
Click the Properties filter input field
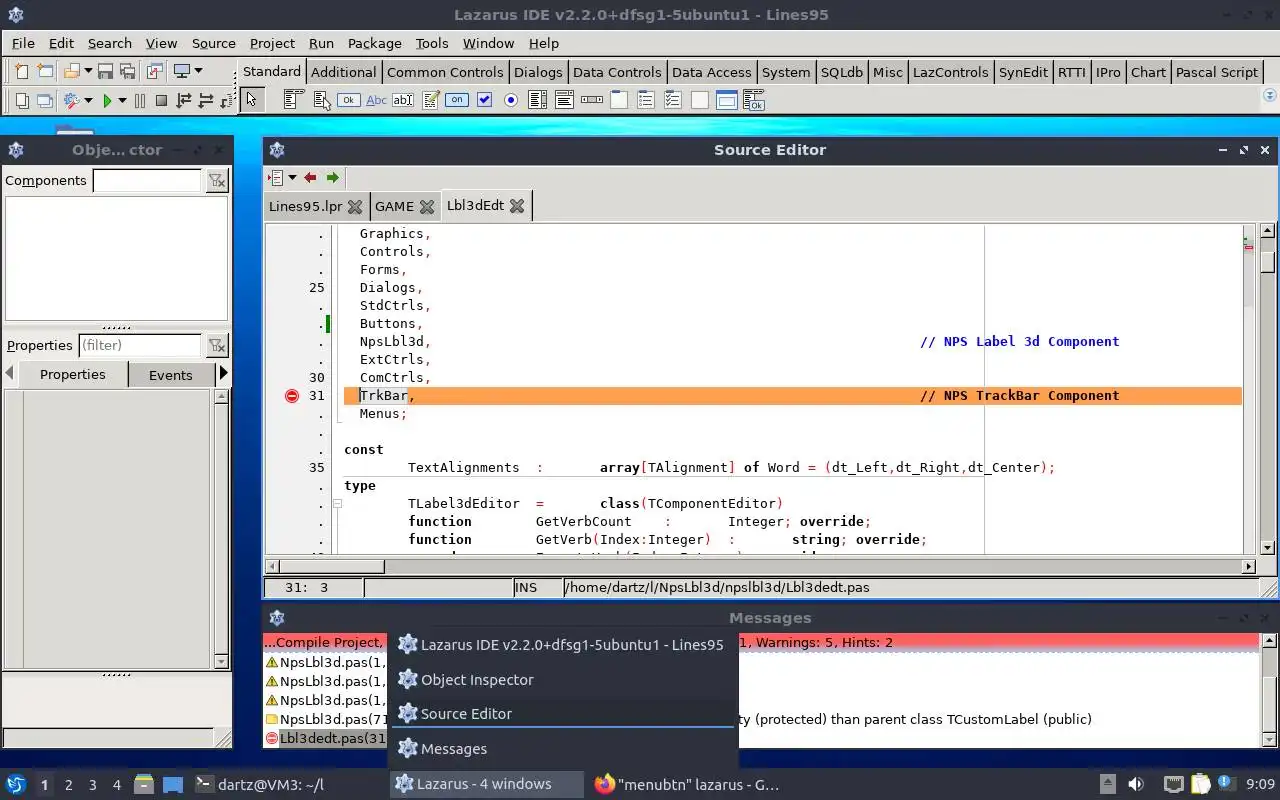(140, 345)
